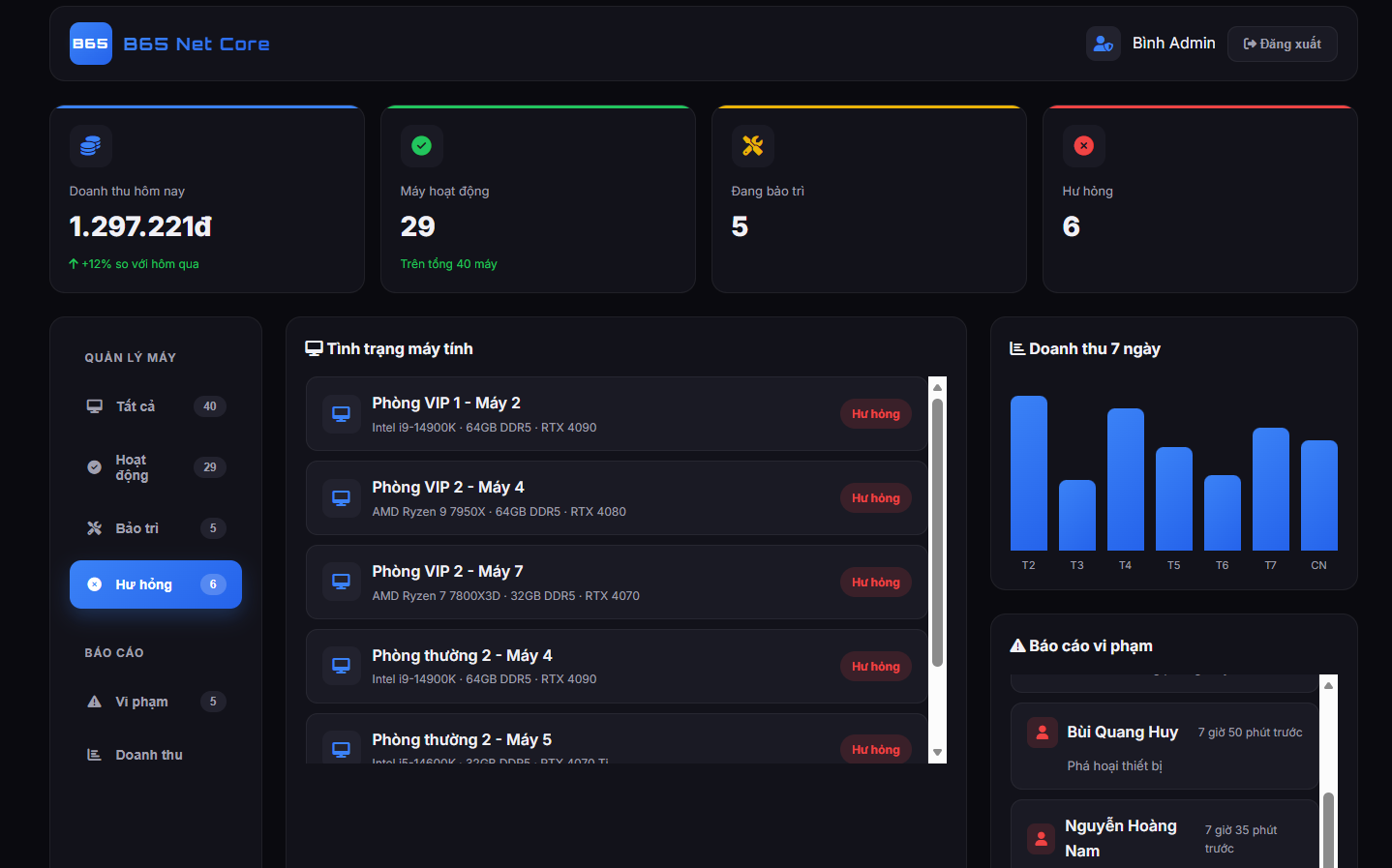This screenshot has width=1392, height=868.
Task: Select the Bảo trì sidebar filter
Action: (155, 528)
